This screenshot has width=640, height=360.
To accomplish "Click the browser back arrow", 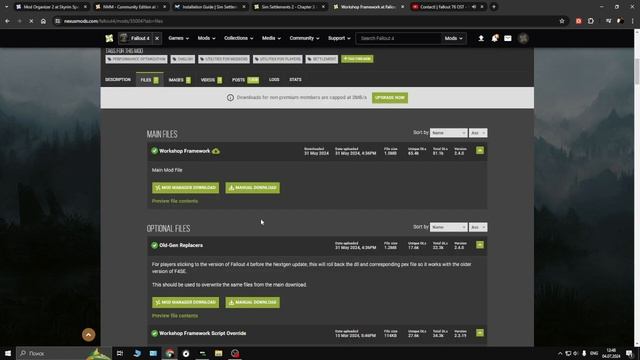I will click(x=7, y=21).
